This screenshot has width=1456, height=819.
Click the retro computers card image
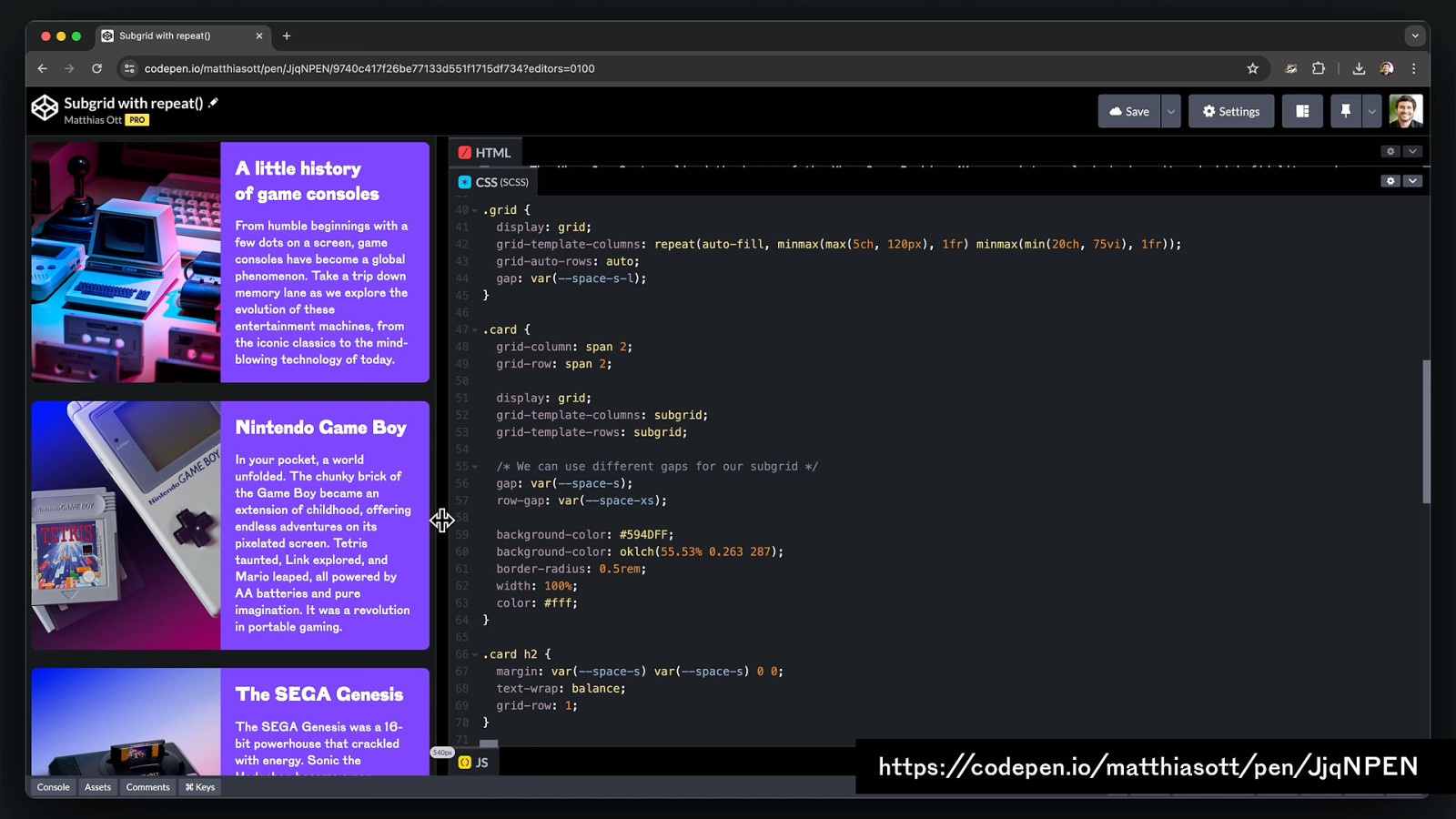tap(126, 262)
